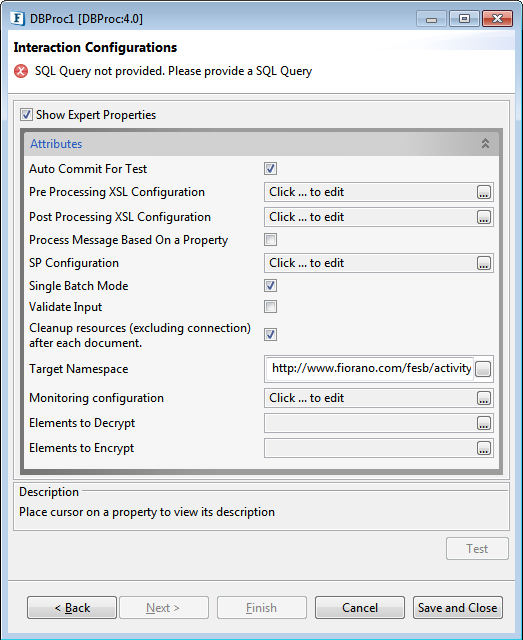Toggle Cleanup resources after each document checkbox
The width and height of the screenshot is (523, 640).
tap(270, 335)
